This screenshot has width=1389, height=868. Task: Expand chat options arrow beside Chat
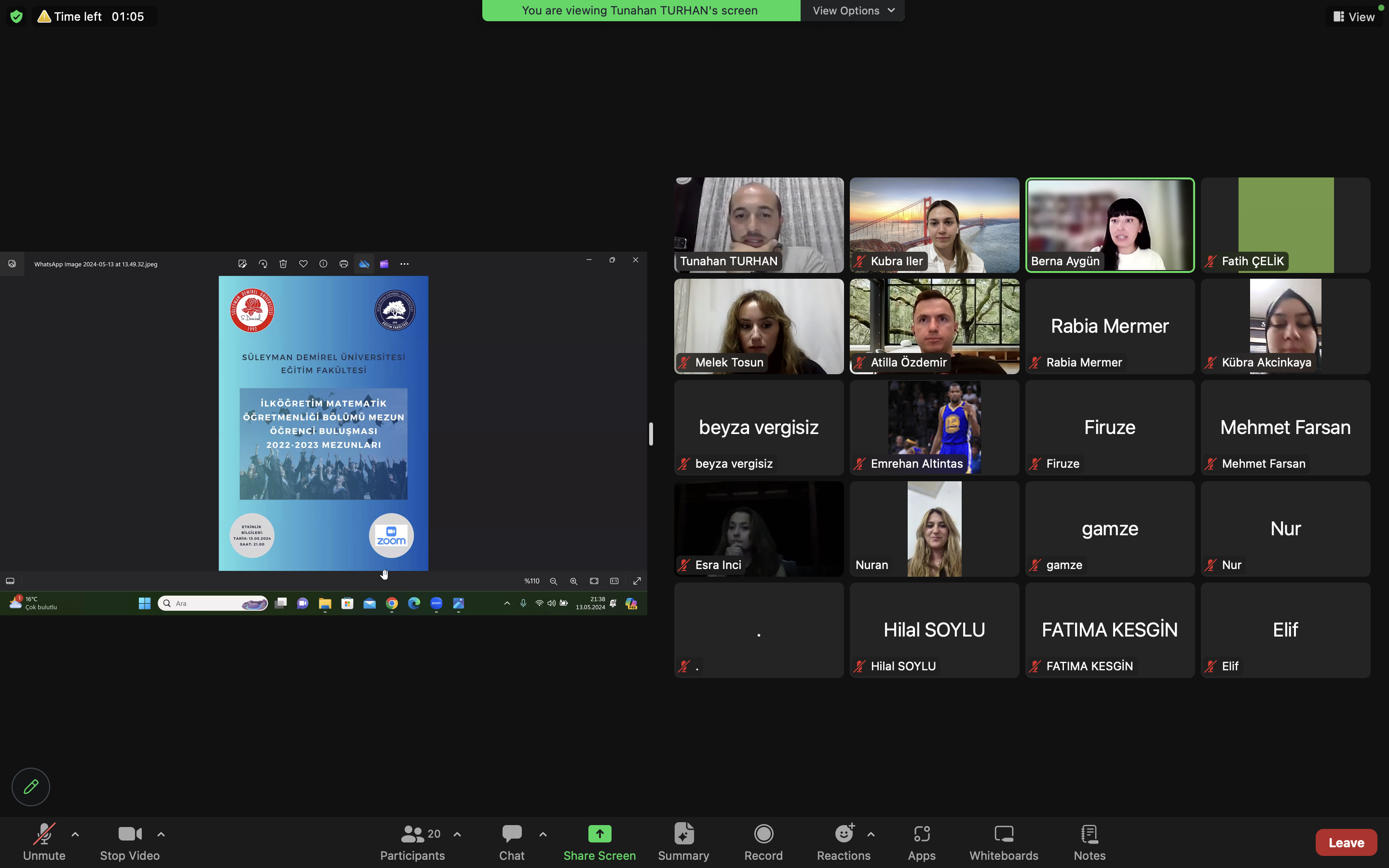point(543,834)
